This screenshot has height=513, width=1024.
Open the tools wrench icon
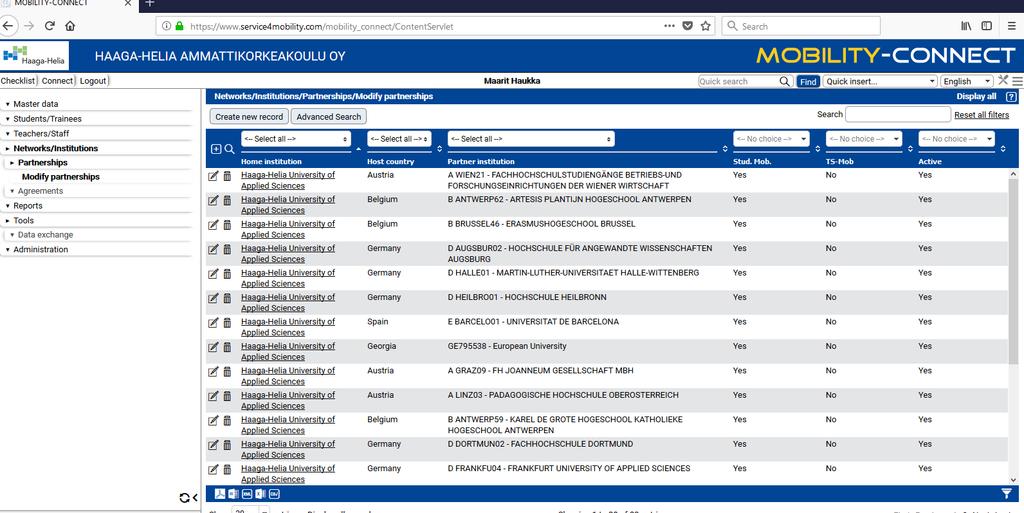1003,80
